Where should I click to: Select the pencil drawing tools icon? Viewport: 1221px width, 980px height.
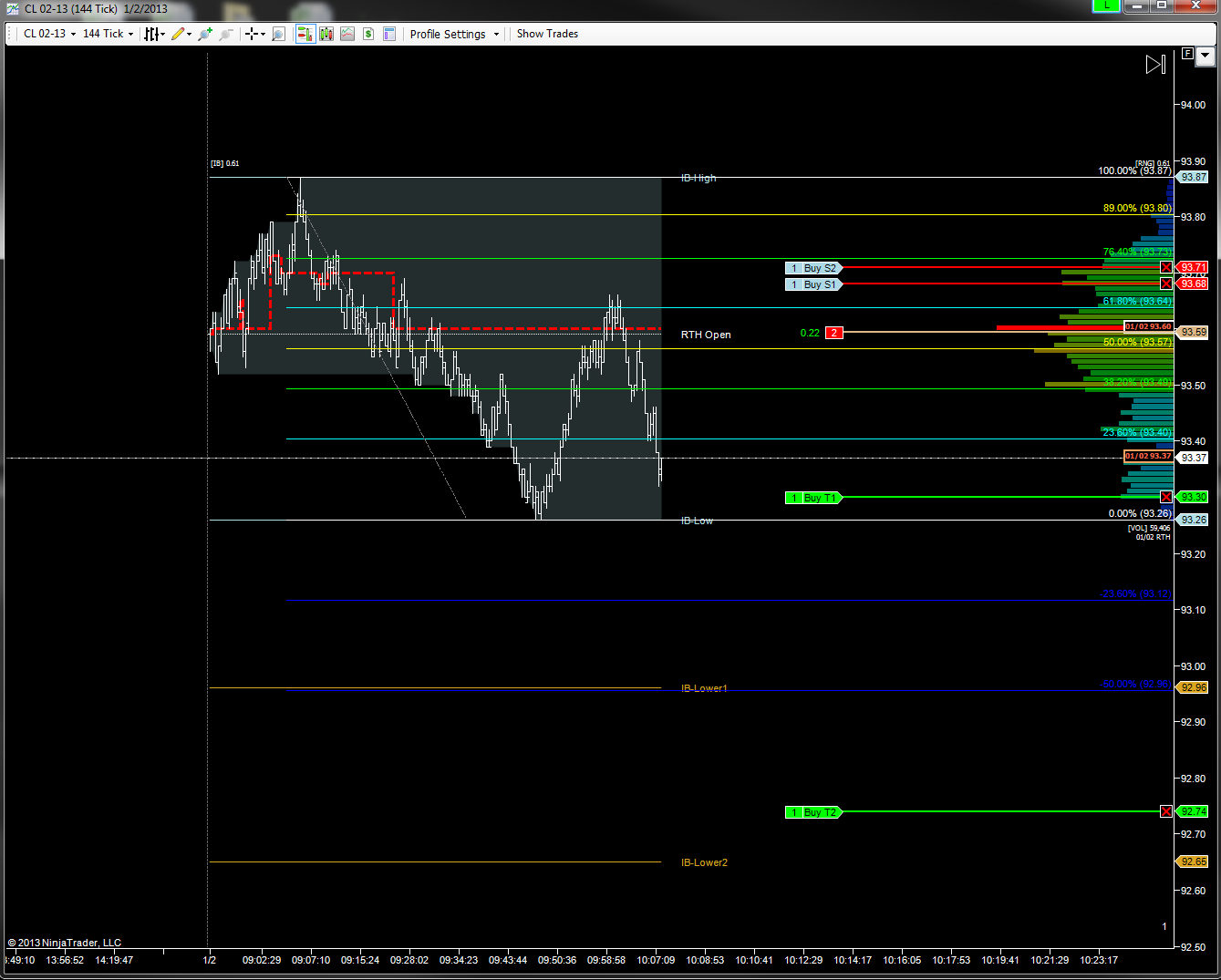[177, 34]
